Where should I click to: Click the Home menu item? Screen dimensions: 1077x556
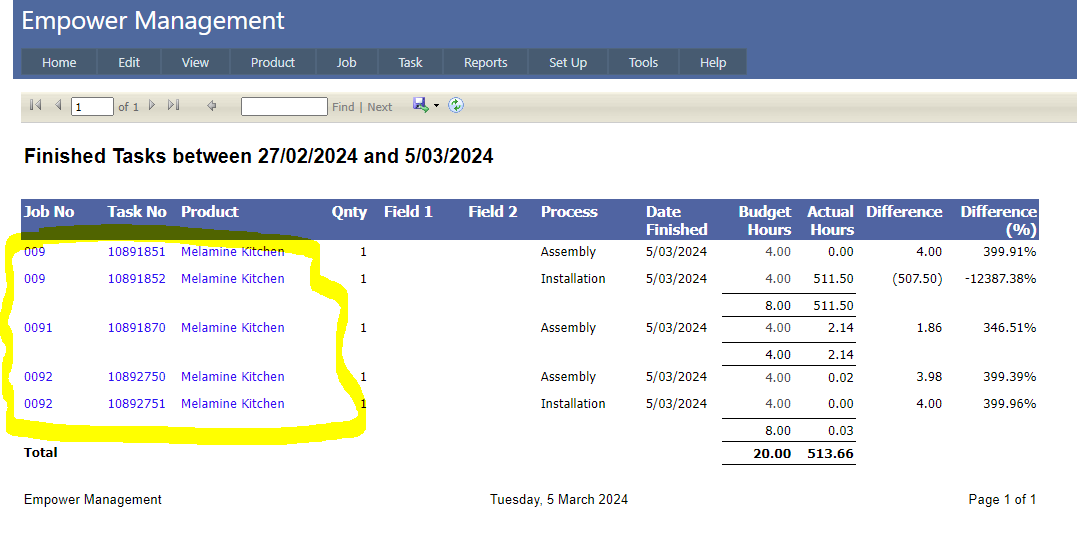click(59, 62)
